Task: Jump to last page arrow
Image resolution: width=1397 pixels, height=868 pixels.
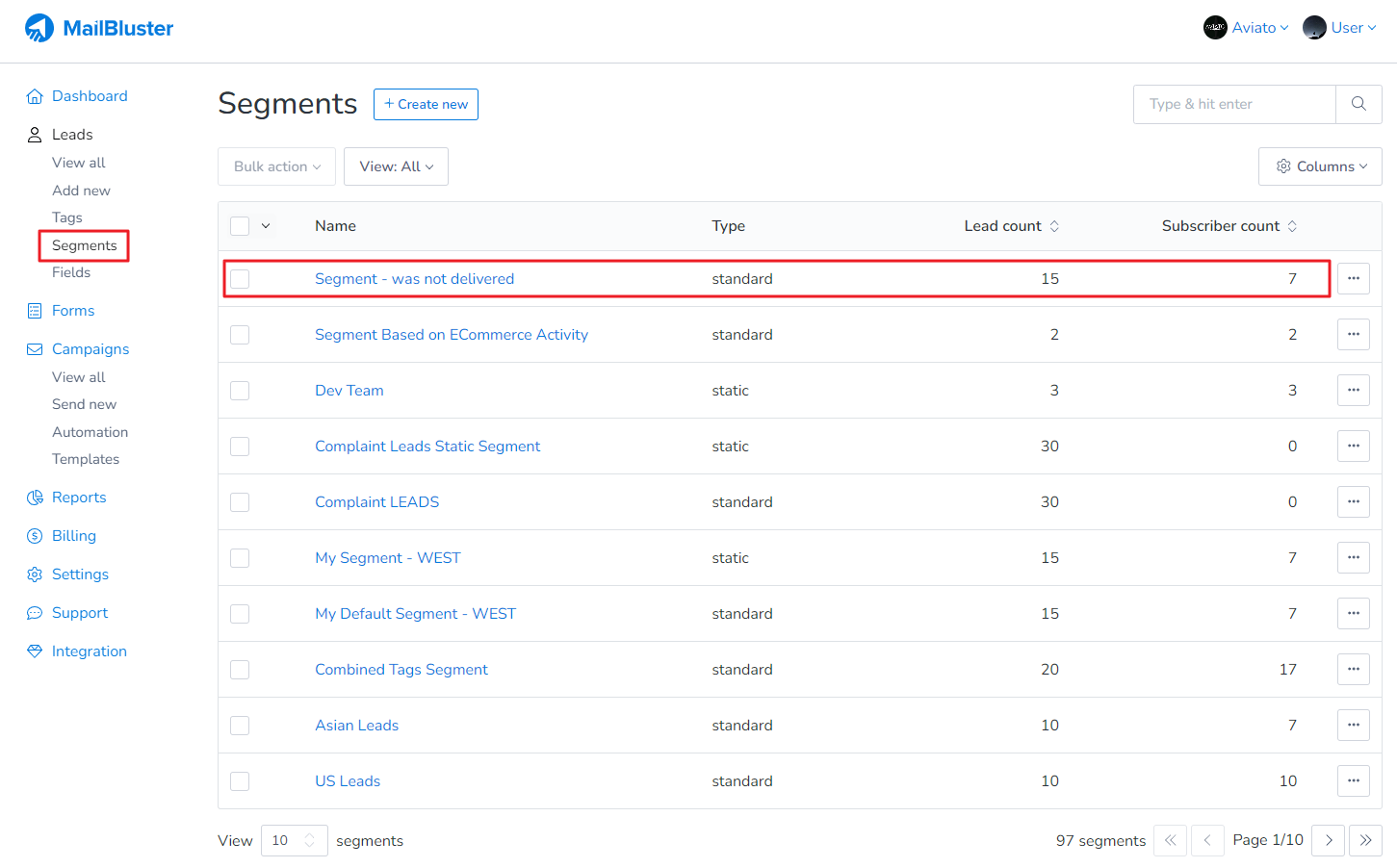Action: coord(1365,840)
